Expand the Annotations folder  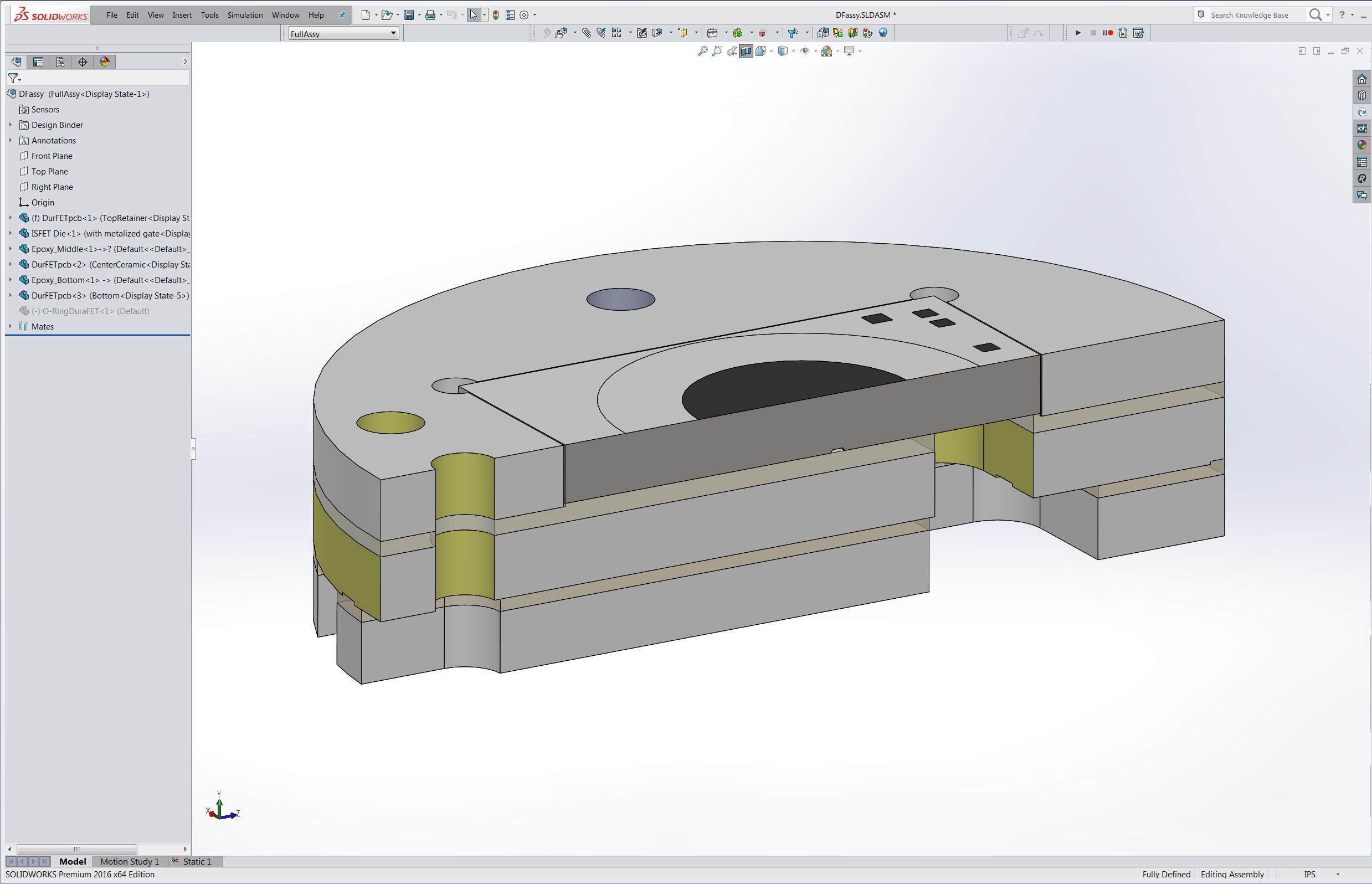pyautogui.click(x=11, y=140)
